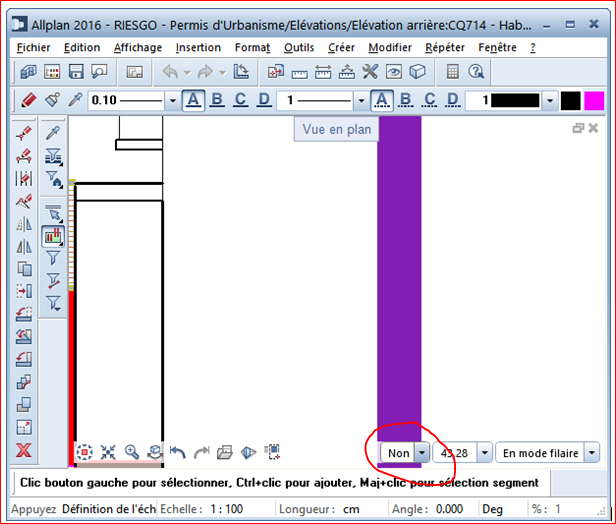Click the layout editor icon
Image resolution: width=616 pixels, height=524 pixels.
click(x=134, y=72)
